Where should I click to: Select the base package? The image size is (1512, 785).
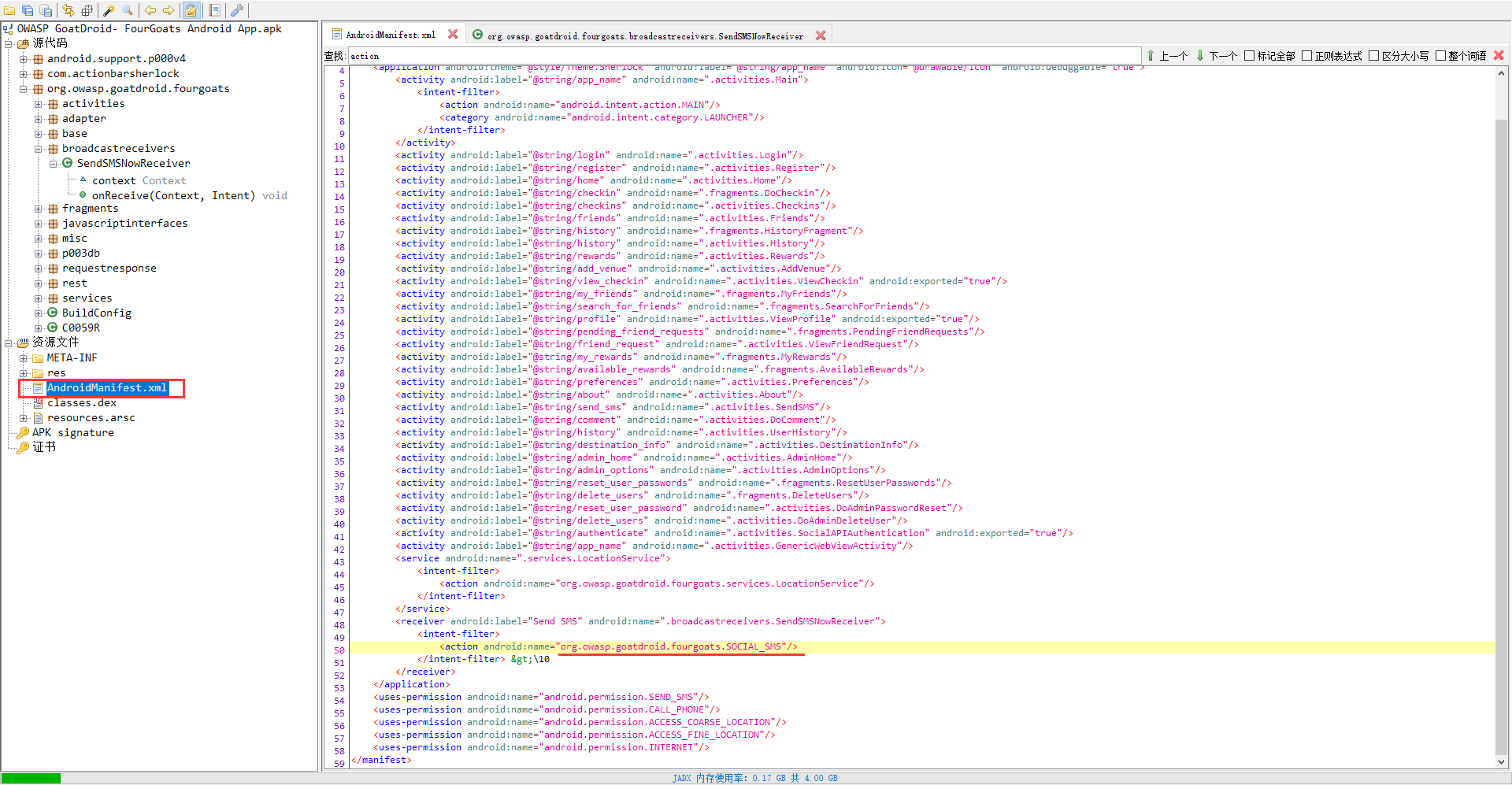point(75,133)
